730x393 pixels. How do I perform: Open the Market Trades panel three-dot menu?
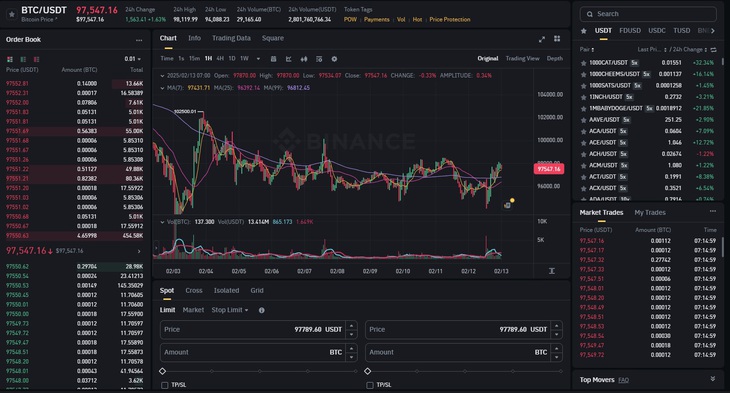(x=713, y=211)
